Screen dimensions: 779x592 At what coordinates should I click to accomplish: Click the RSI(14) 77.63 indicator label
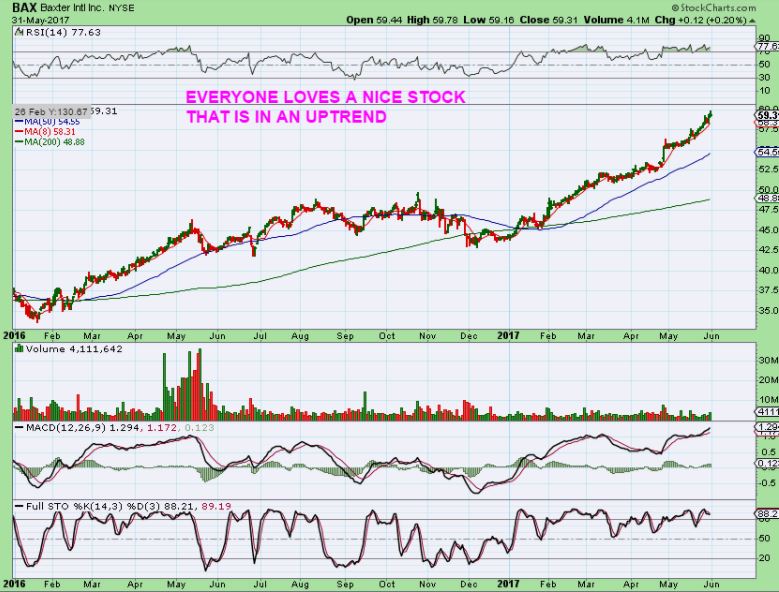(x=63, y=32)
